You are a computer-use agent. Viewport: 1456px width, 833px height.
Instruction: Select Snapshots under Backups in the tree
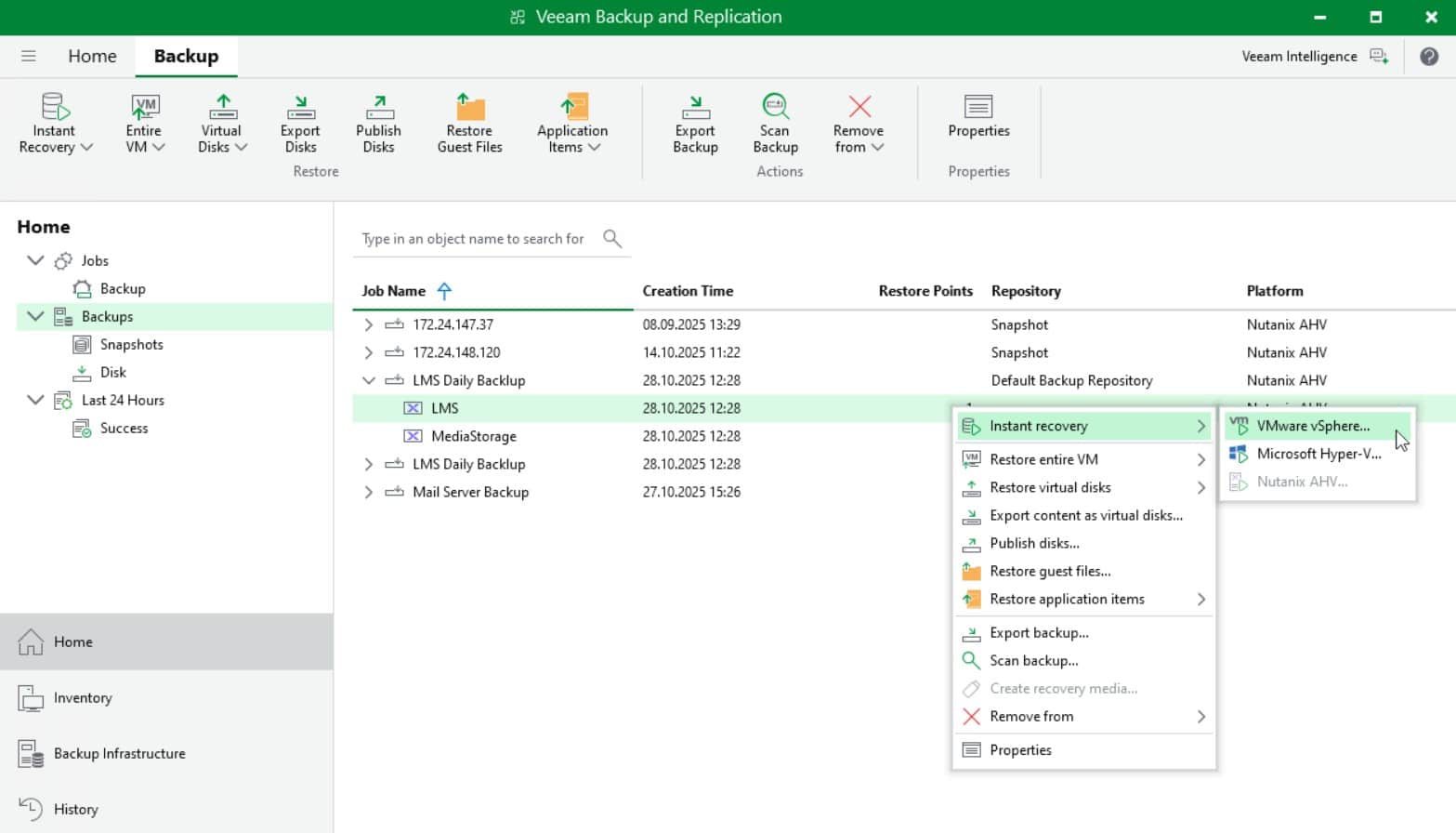[x=131, y=344]
